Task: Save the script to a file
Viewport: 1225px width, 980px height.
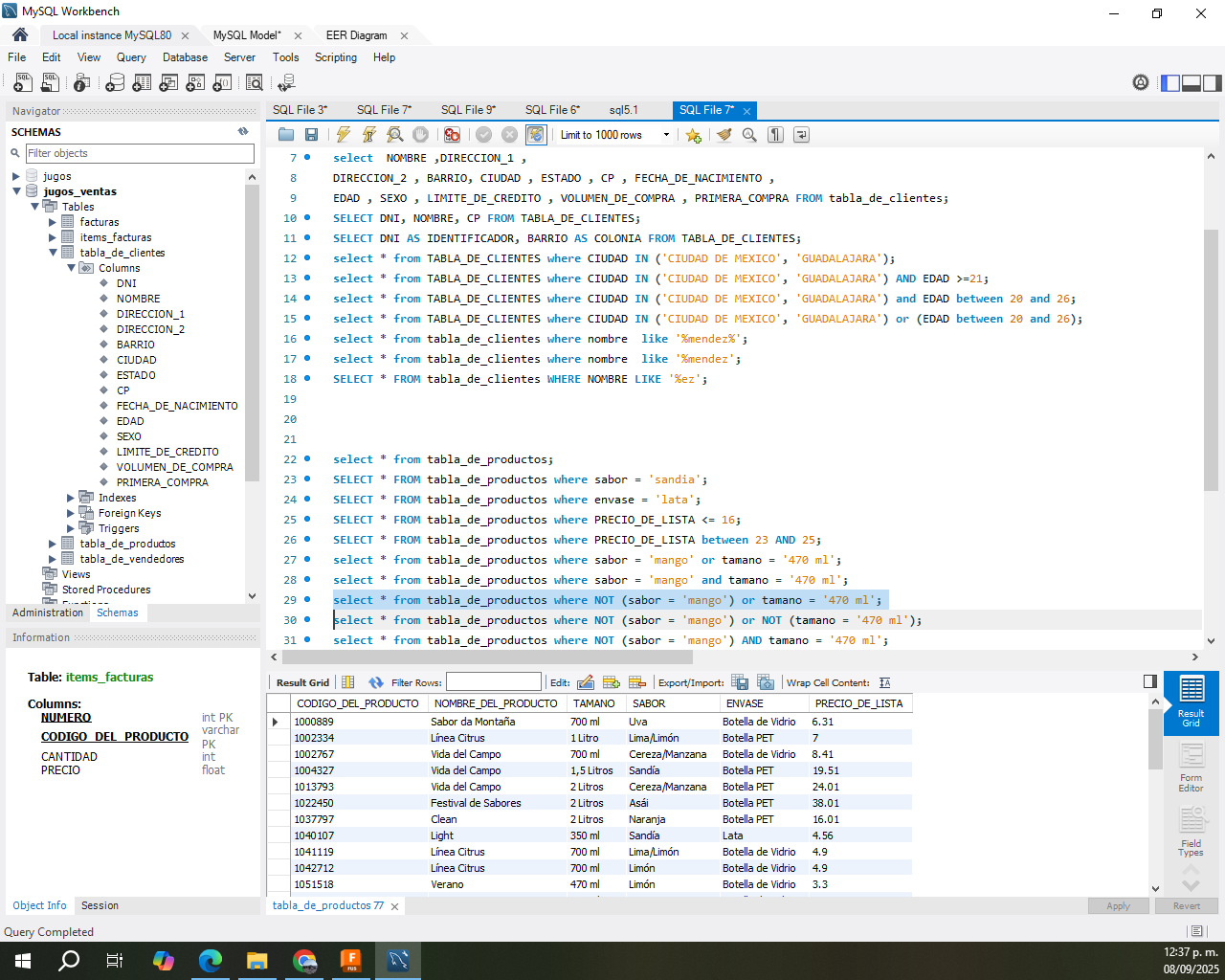Action: tap(311, 135)
